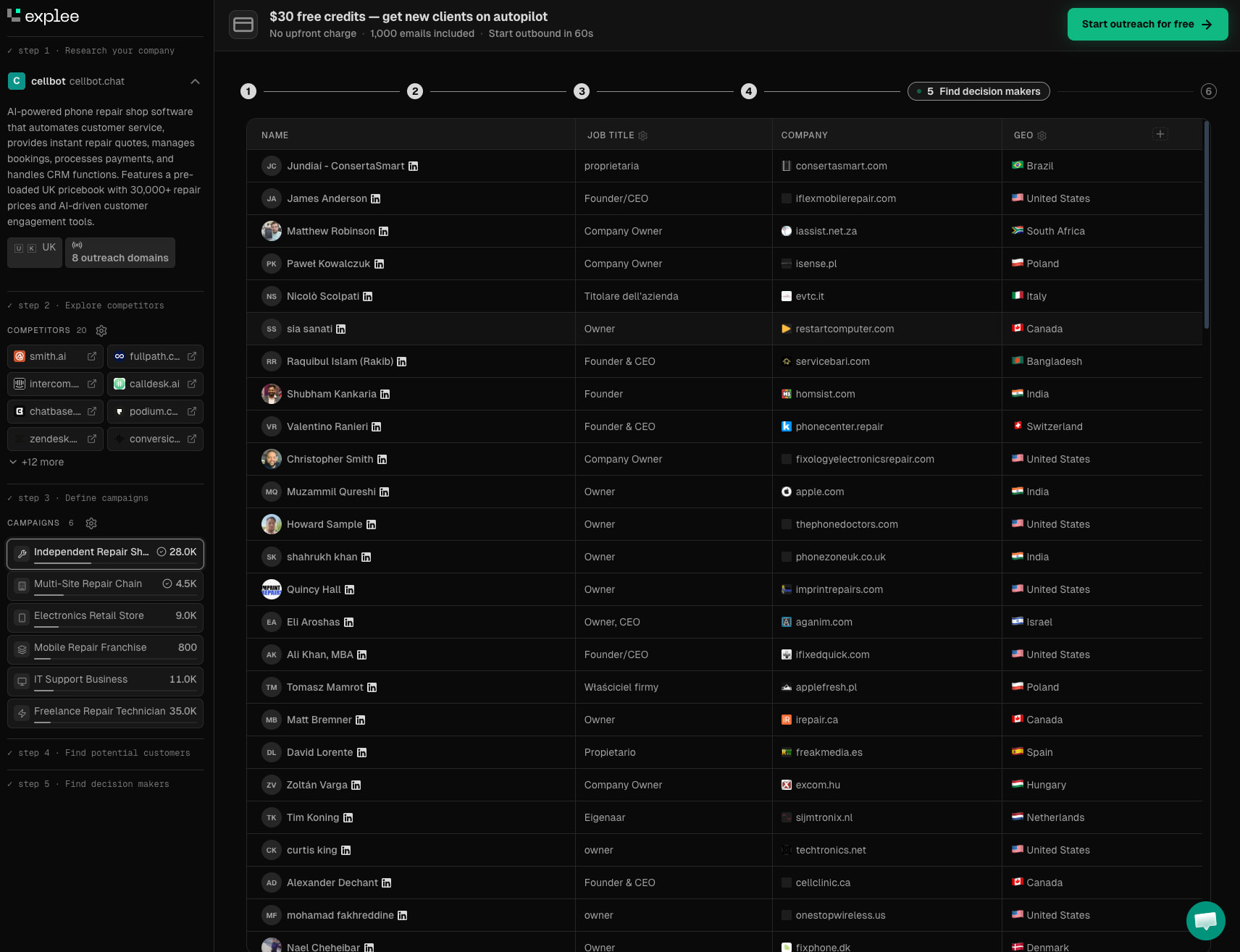Viewport: 1240px width, 952px height.
Task: Go to step 4 in progress bar
Action: tap(749, 91)
